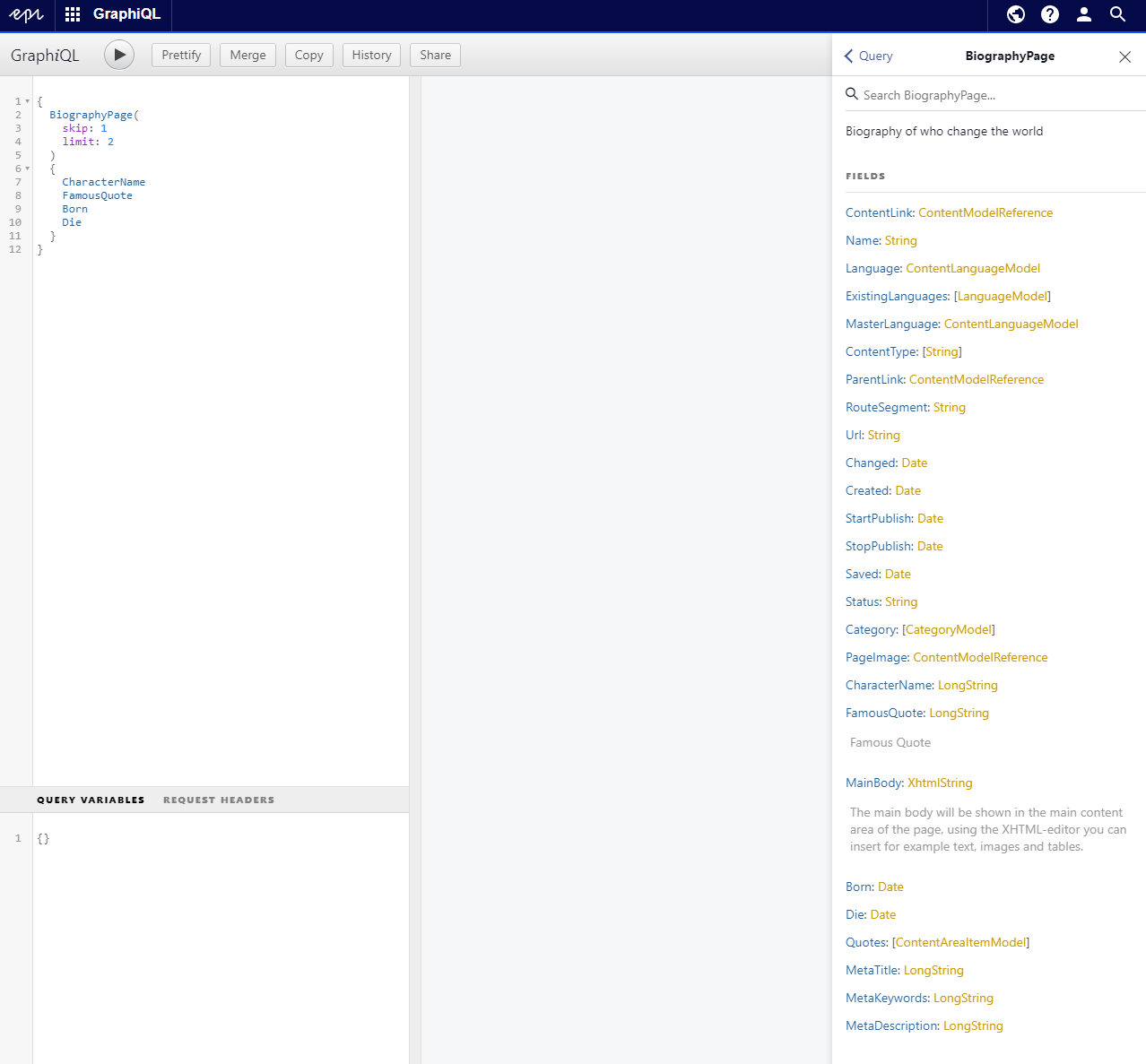This screenshot has width=1146, height=1064.
Task: Open ContentLanguageModel type for MasterLanguage
Action: click(1011, 324)
